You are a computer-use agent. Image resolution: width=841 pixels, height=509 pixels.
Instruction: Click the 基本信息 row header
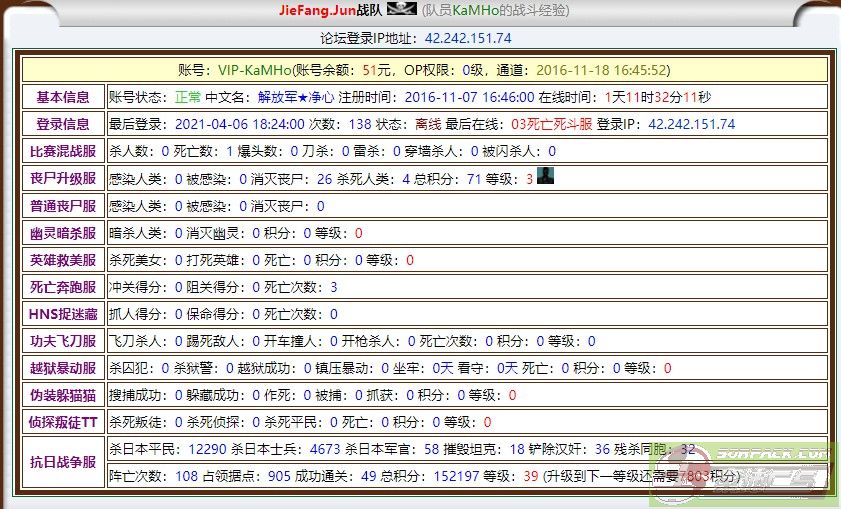point(63,98)
